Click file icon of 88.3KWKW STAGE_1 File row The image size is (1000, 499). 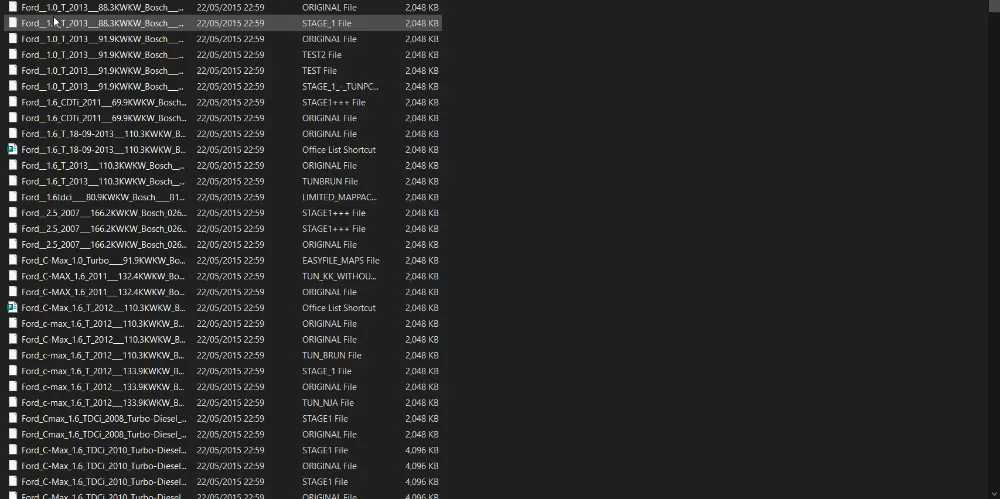coord(12,23)
